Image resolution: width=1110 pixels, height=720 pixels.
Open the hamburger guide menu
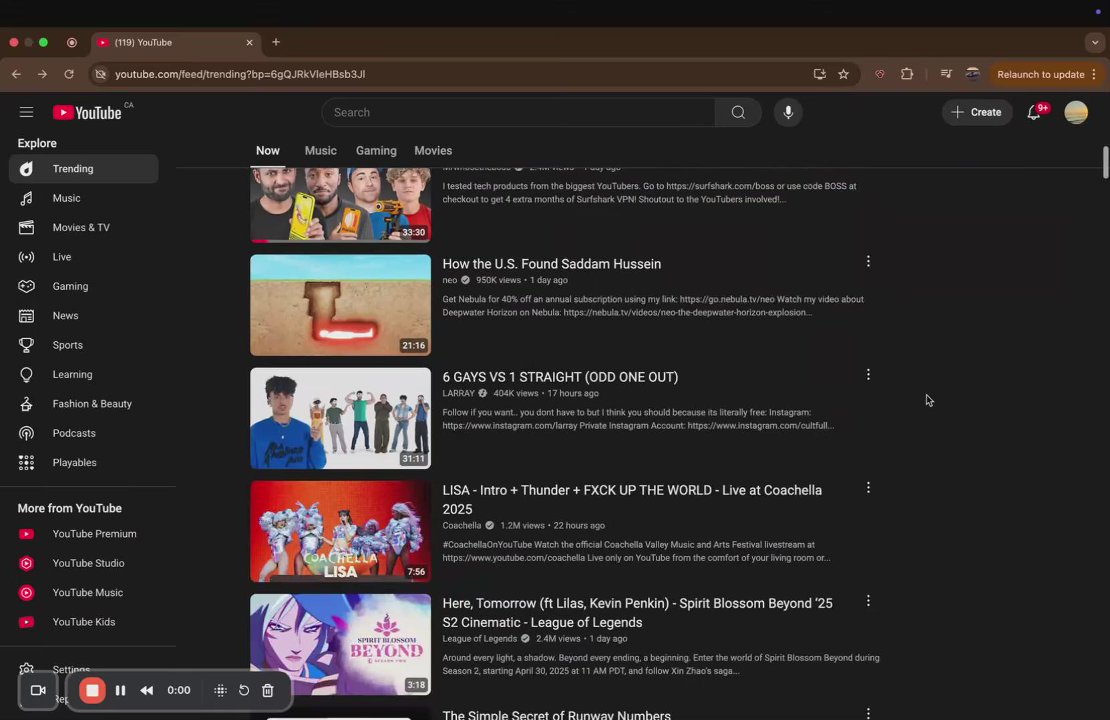(x=26, y=112)
